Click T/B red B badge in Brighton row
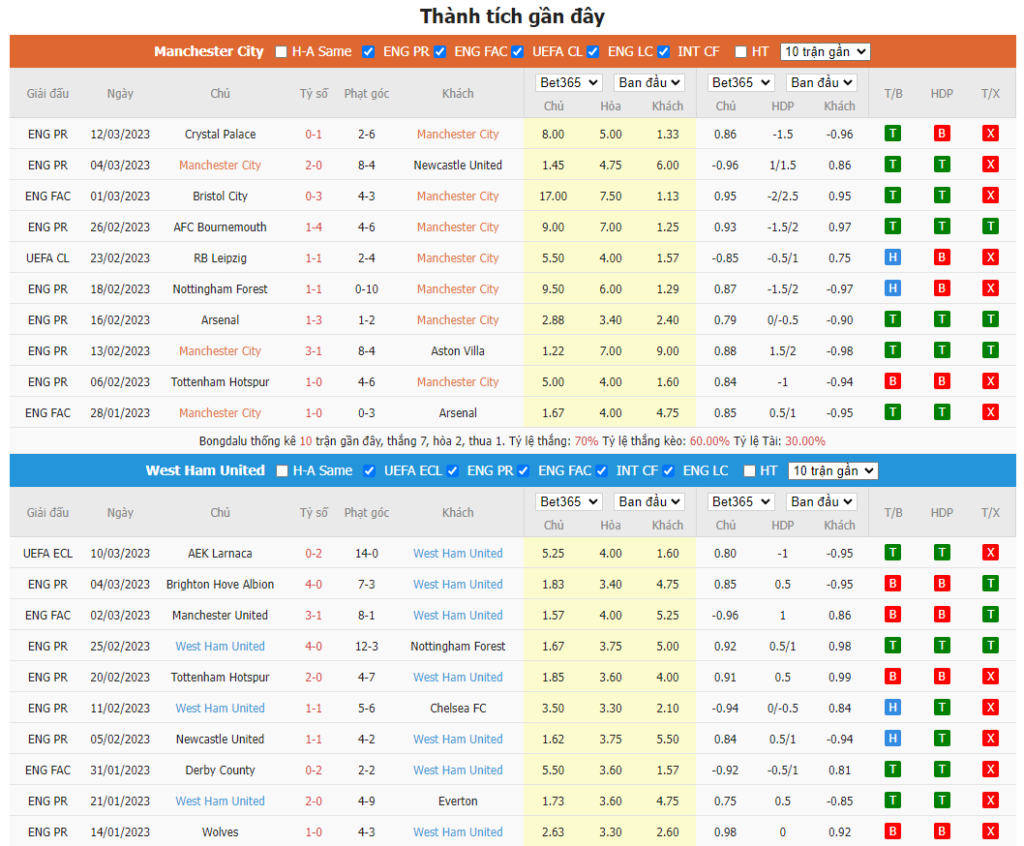The image size is (1024, 846). [x=892, y=584]
